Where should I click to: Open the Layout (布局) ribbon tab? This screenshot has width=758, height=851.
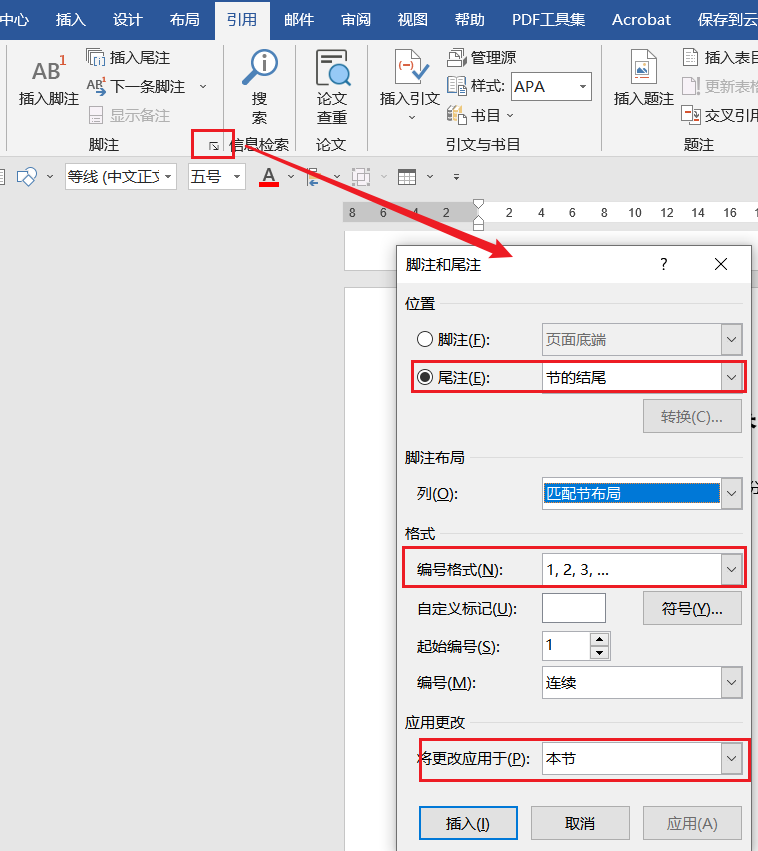pyautogui.click(x=184, y=19)
